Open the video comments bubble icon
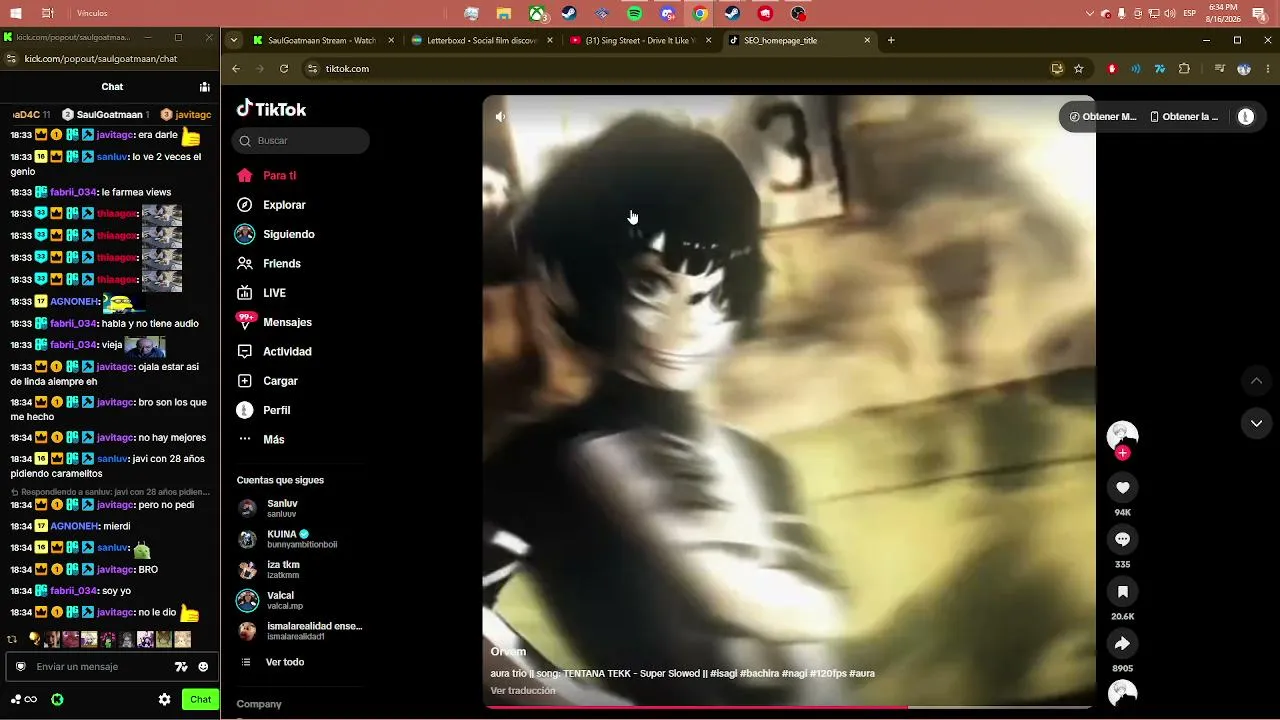This screenshot has height=720, width=1280. (x=1122, y=539)
